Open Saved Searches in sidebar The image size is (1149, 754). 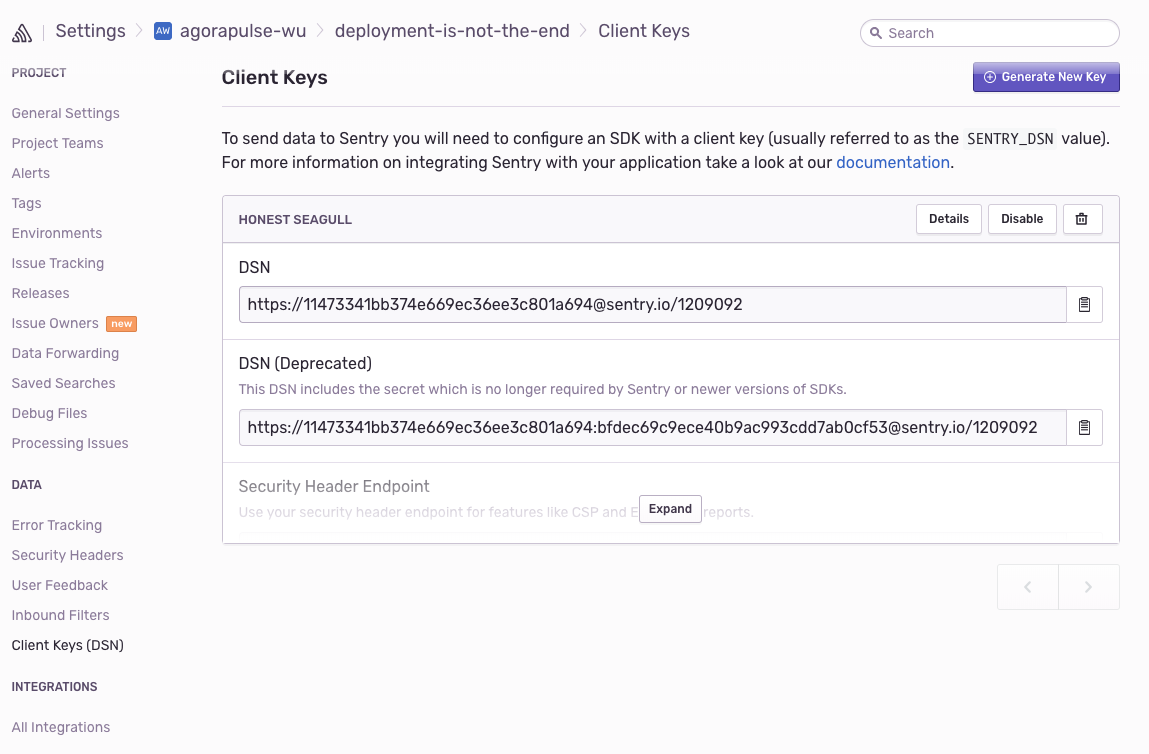(x=63, y=383)
